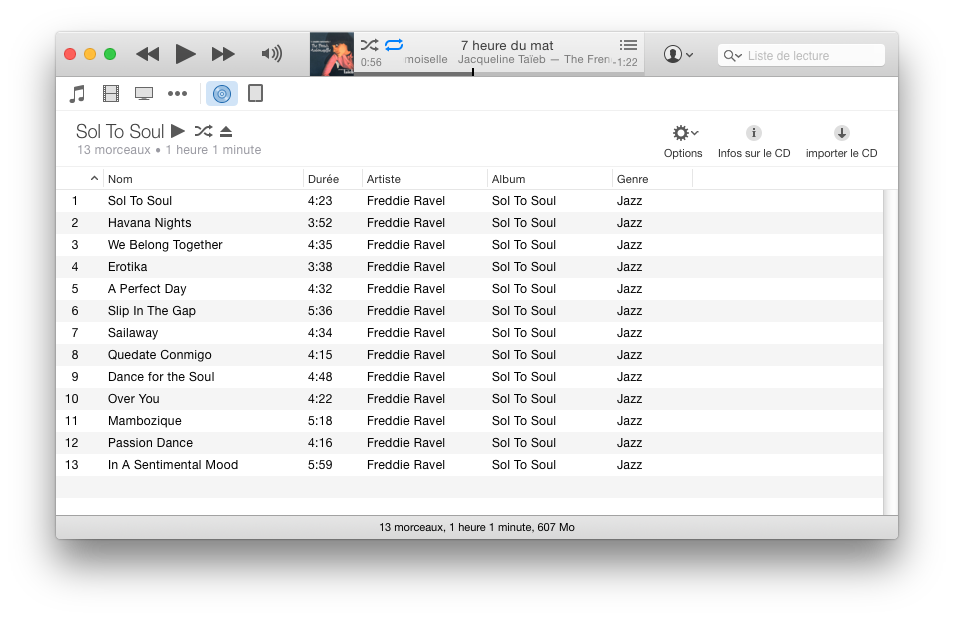Click Infos sur le CD button
This screenshot has height=619, width=954.
click(754, 142)
